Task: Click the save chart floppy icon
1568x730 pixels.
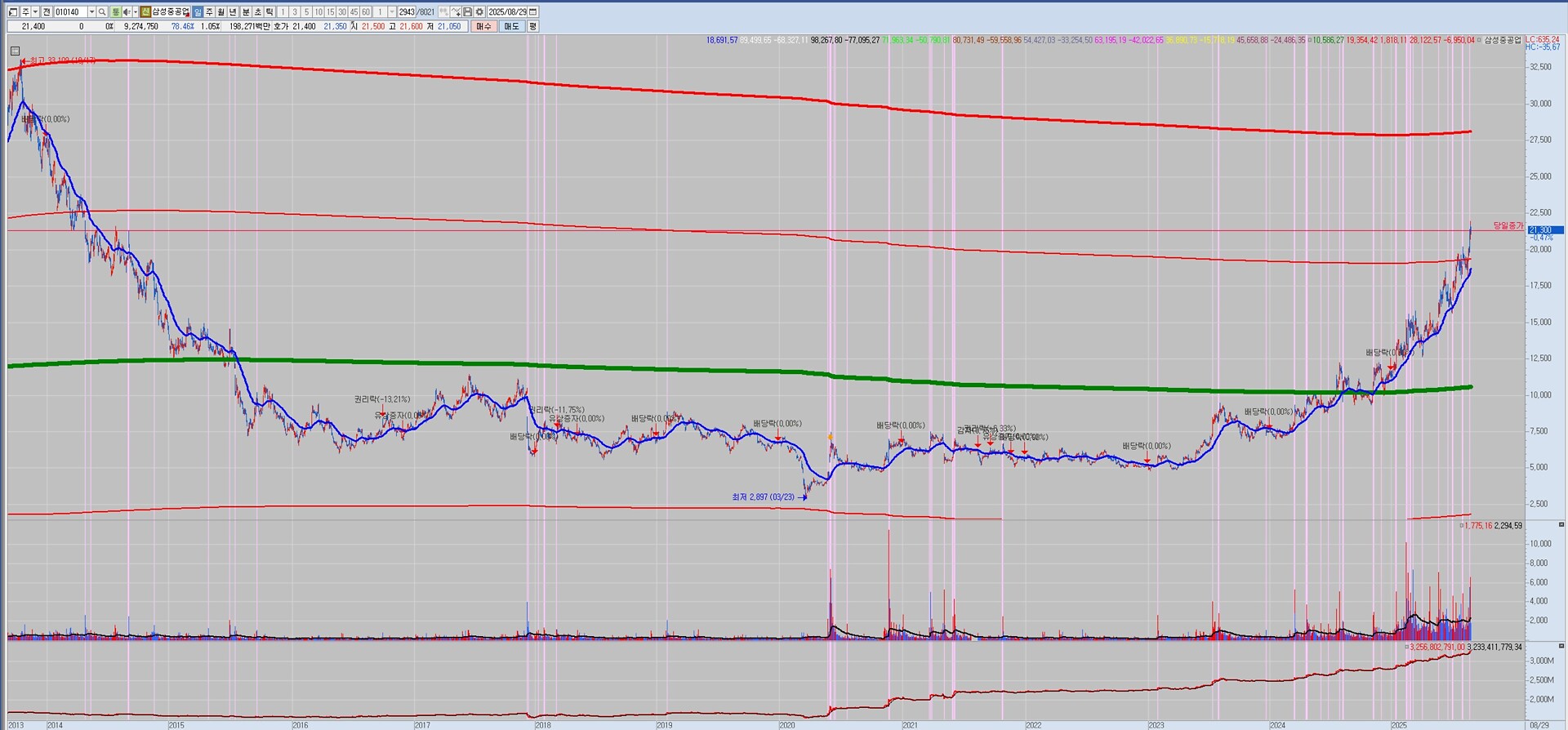Action: (x=467, y=12)
